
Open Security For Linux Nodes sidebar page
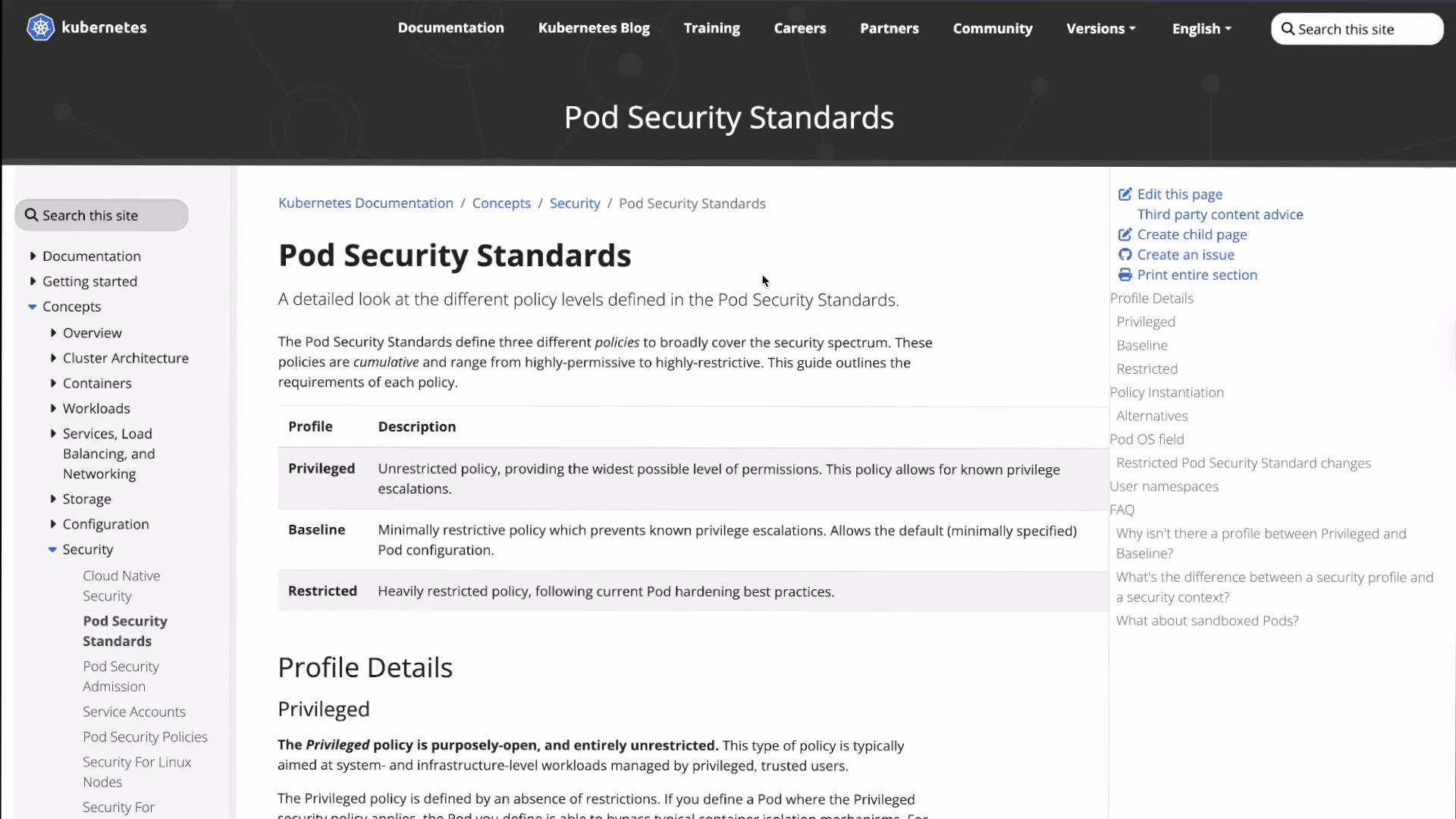point(136,772)
